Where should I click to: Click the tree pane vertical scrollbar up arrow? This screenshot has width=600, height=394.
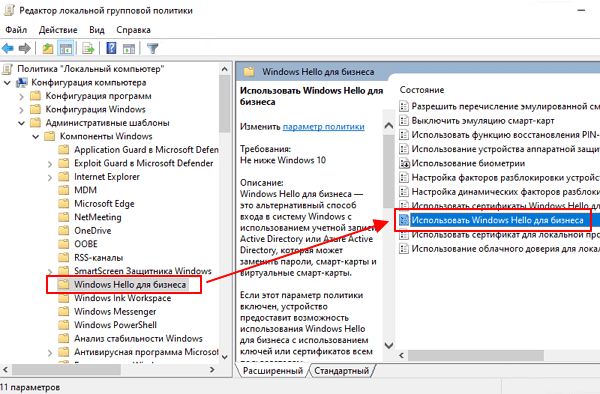pyautogui.click(x=225, y=69)
